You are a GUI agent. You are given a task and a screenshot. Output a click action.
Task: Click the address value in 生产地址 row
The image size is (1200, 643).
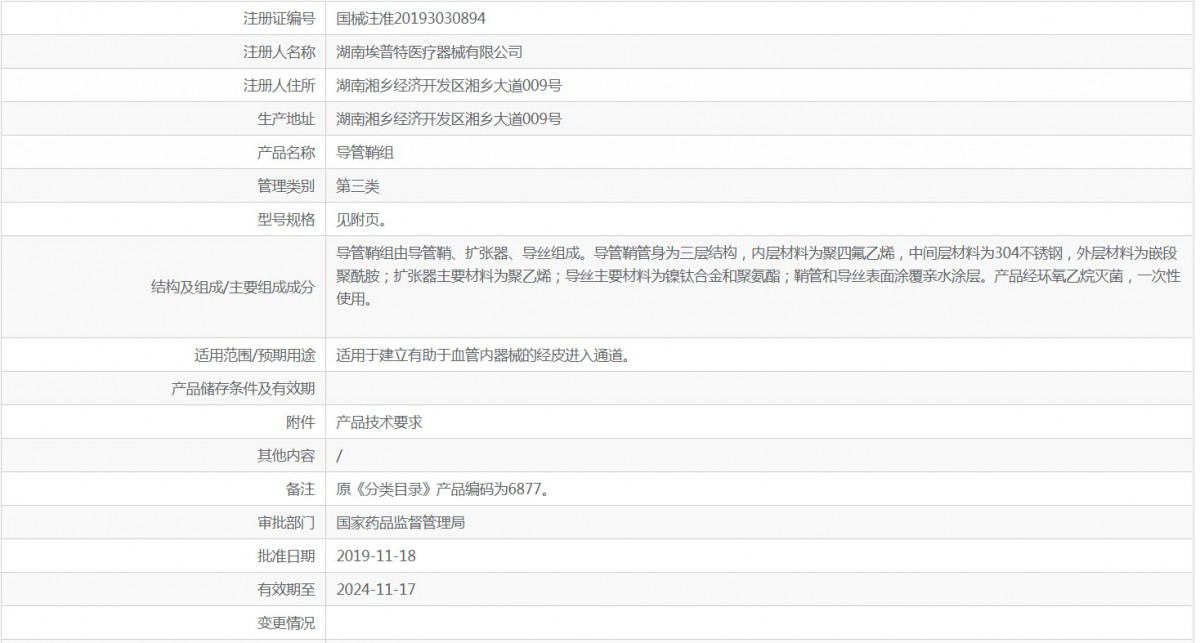449,119
